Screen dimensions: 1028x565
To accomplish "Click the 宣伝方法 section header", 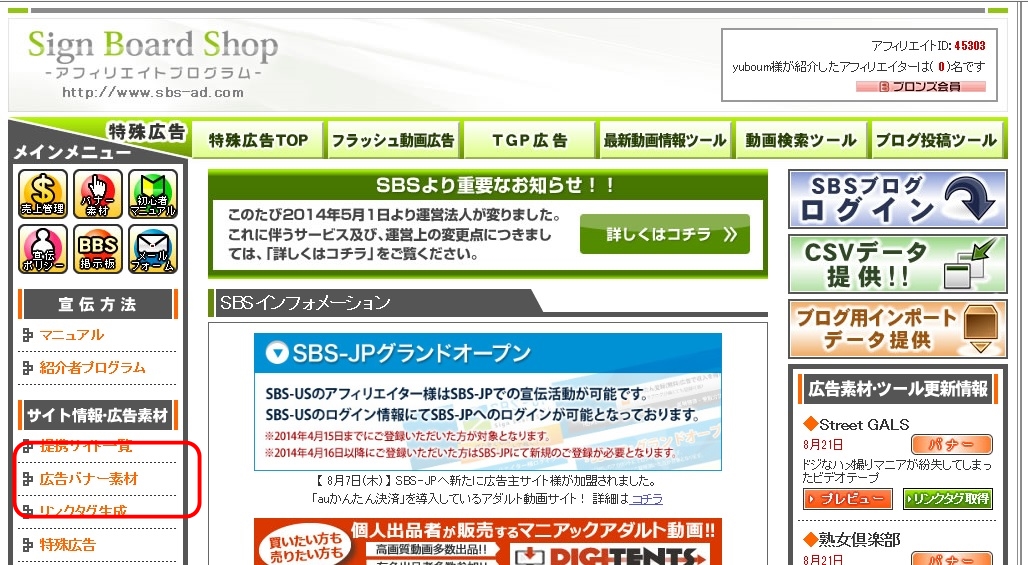I will (98, 304).
